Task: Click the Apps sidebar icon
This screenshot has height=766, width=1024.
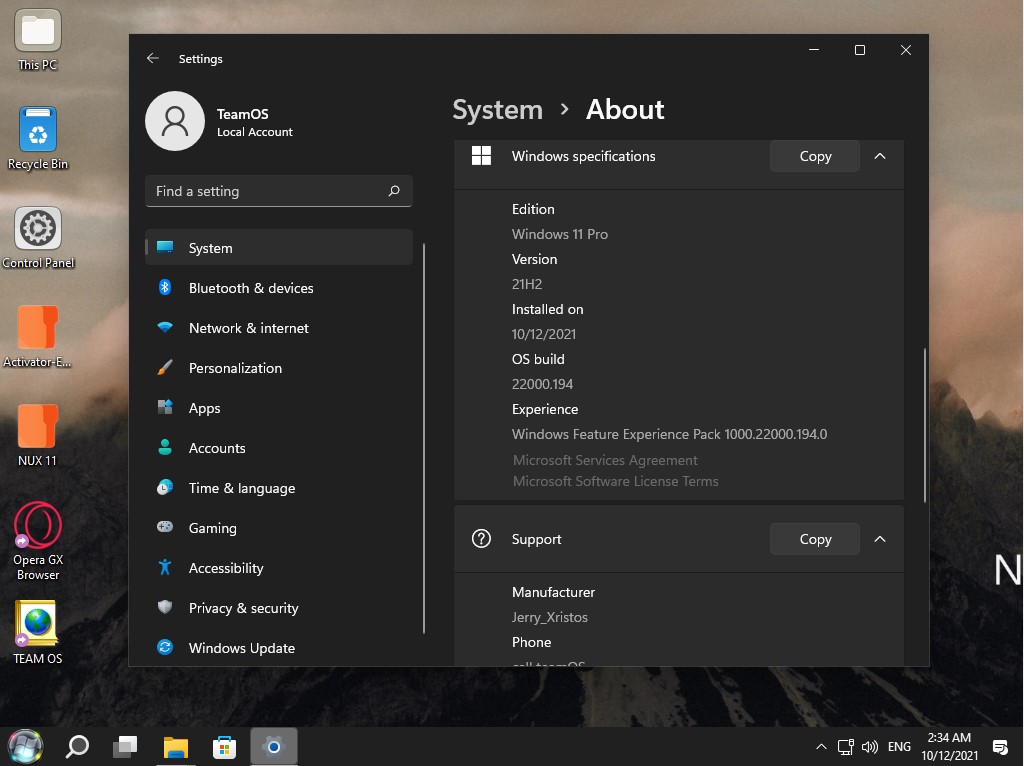Action: coord(165,407)
